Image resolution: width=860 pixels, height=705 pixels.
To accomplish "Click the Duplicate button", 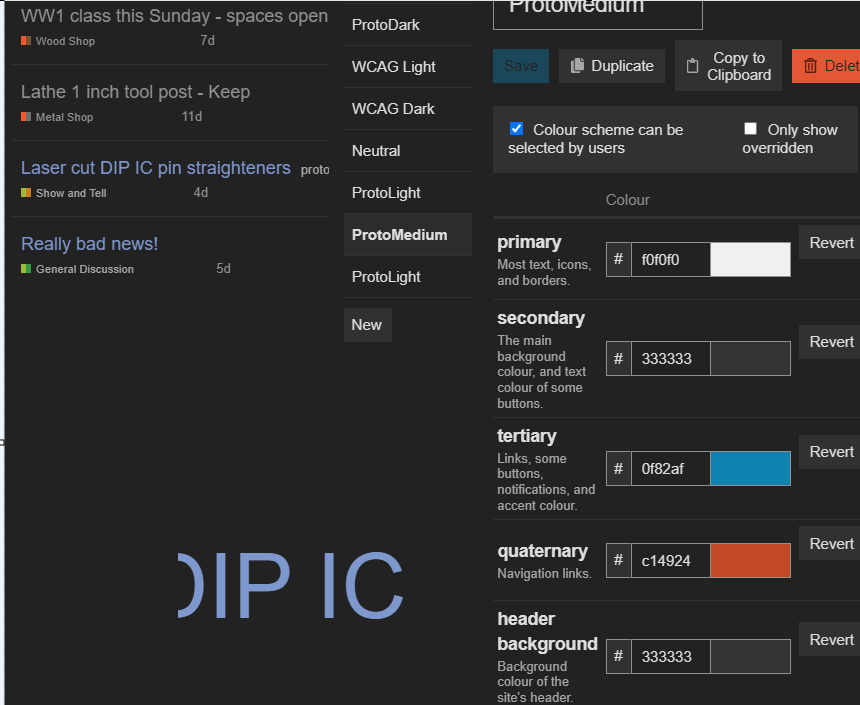I will pos(612,66).
